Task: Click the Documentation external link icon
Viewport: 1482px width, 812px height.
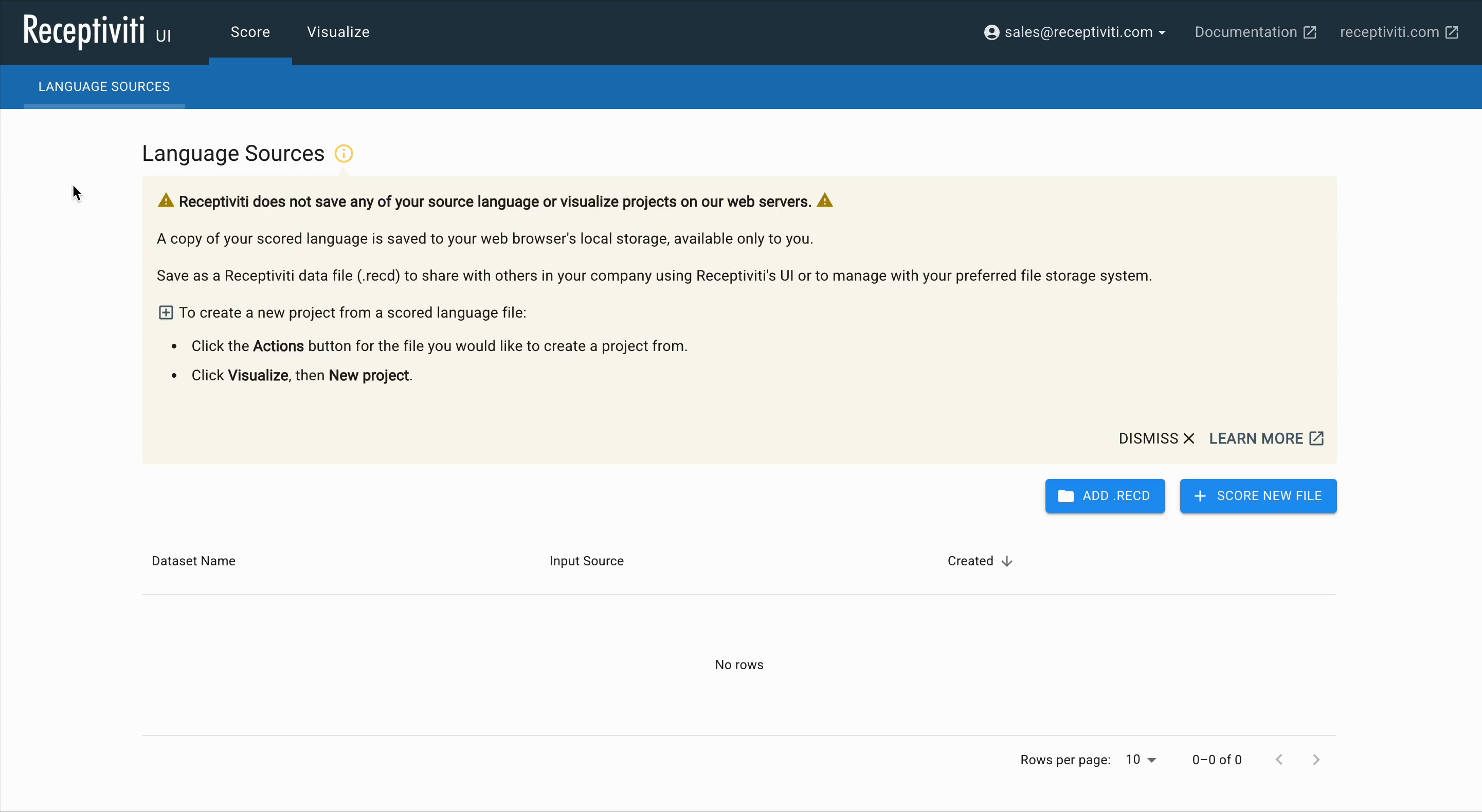Action: pos(1310,32)
